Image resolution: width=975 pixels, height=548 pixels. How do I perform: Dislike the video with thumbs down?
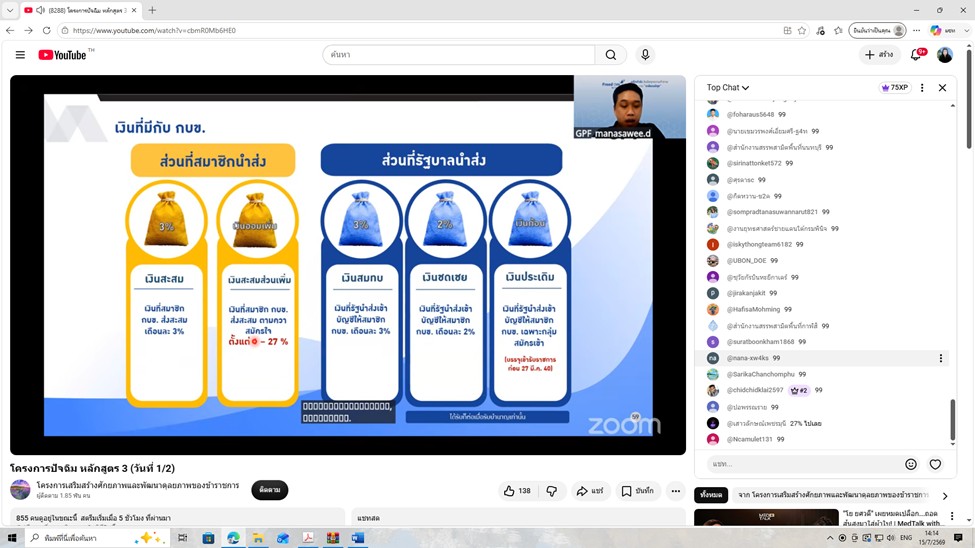tap(552, 491)
